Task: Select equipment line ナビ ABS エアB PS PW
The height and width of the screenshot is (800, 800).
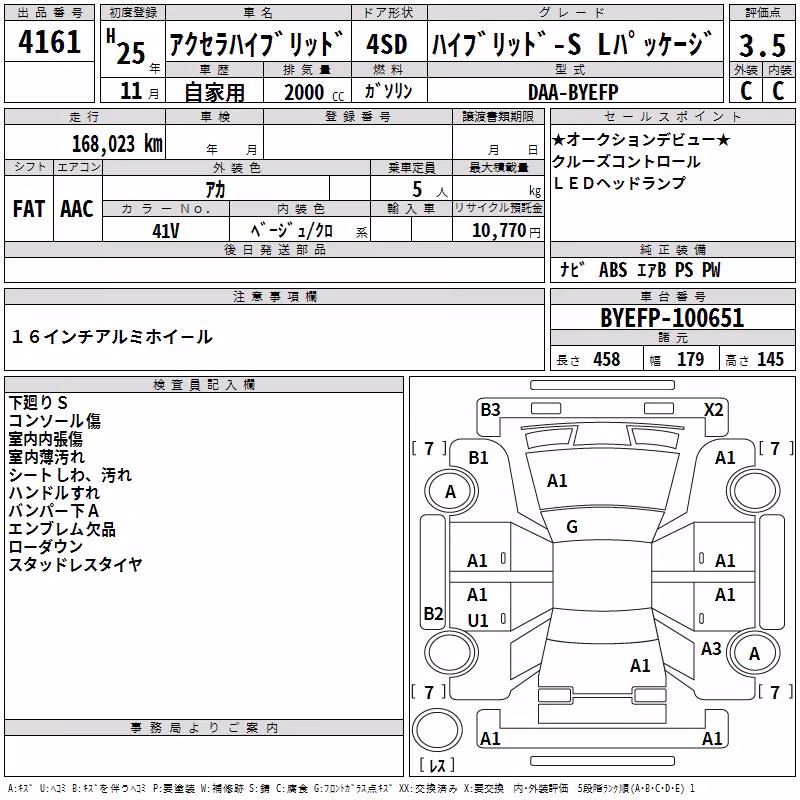Action: [x=640, y=270]
